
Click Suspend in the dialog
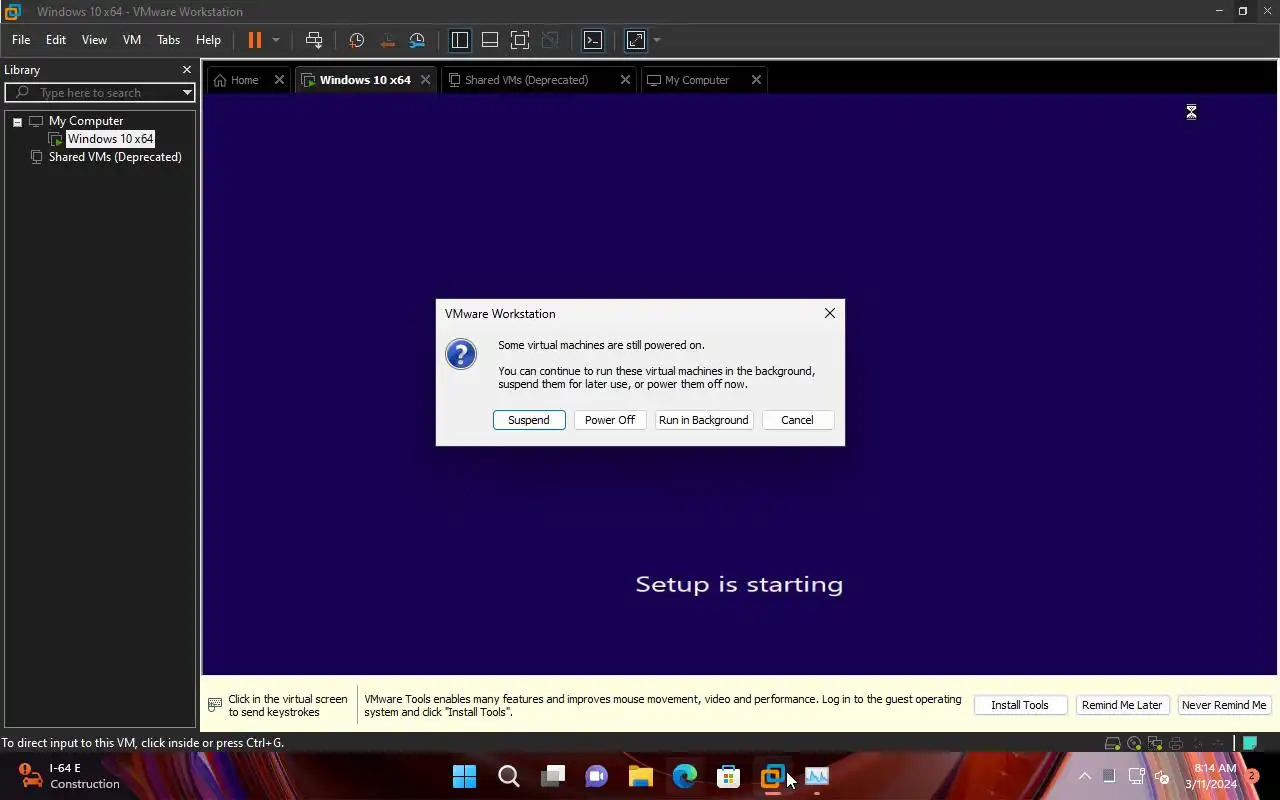click(529, 420)
